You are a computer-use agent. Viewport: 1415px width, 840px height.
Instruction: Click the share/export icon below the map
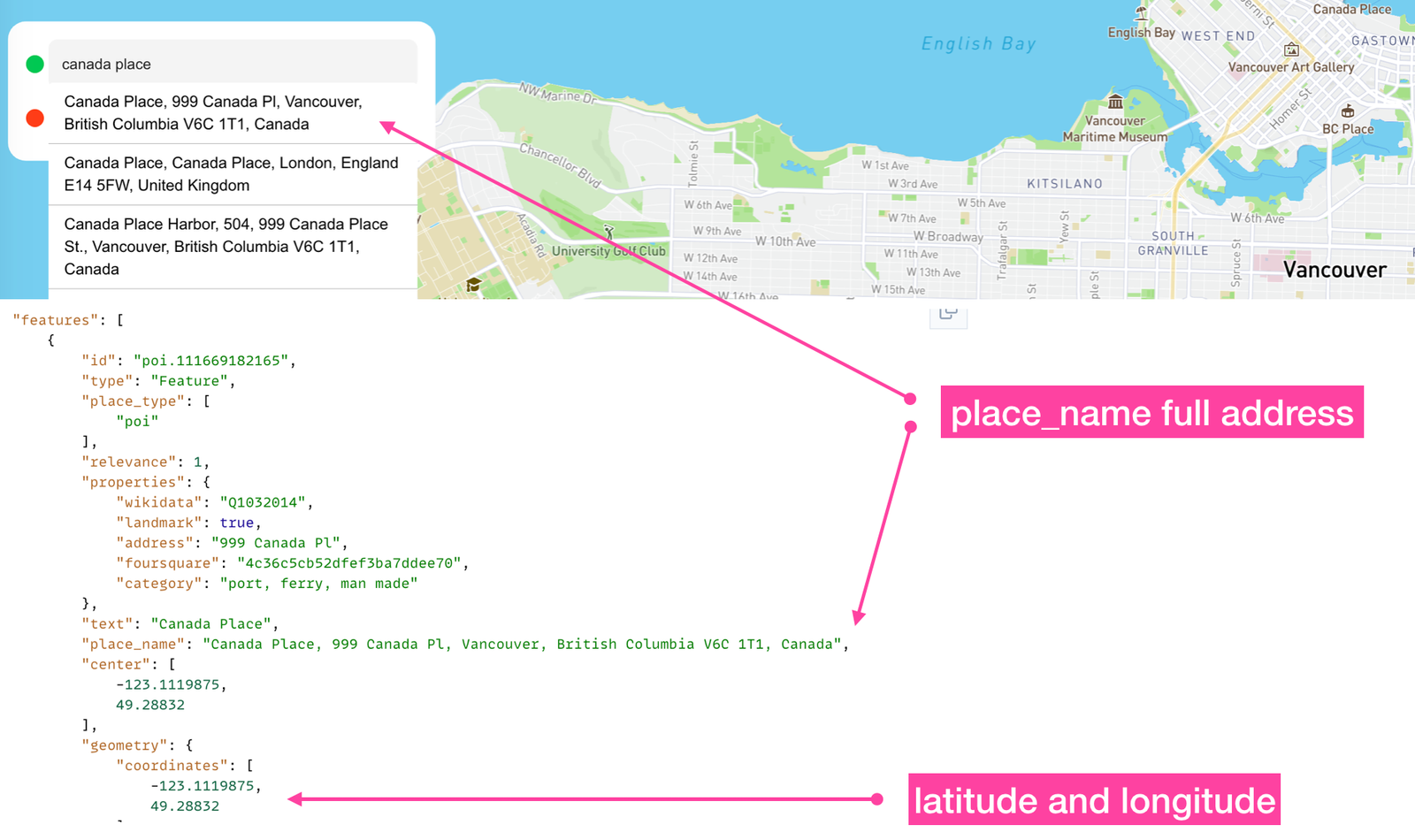(948, 314)
